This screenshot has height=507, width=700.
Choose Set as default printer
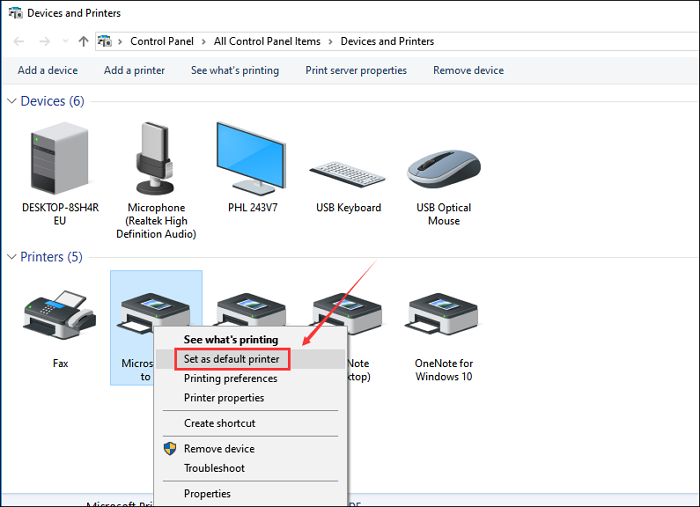(x=232, y=359)
